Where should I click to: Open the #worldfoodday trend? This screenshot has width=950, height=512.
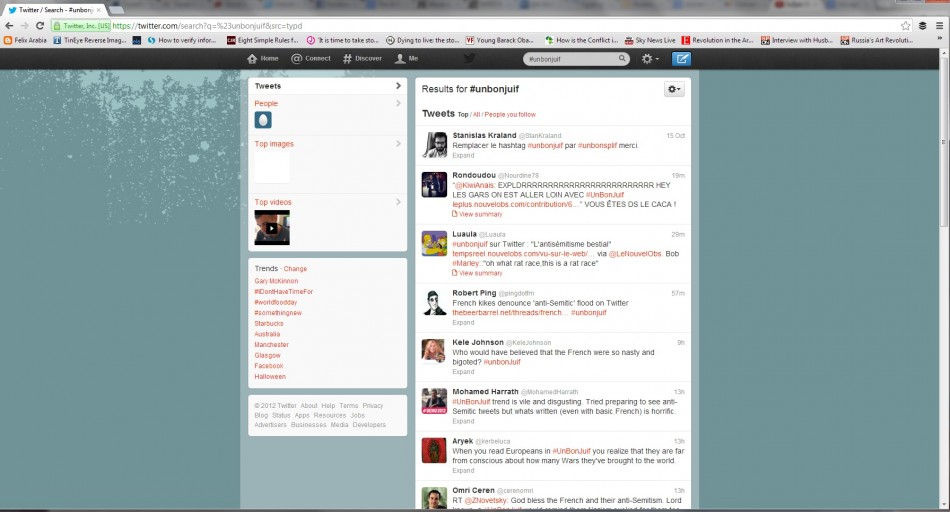276,302
